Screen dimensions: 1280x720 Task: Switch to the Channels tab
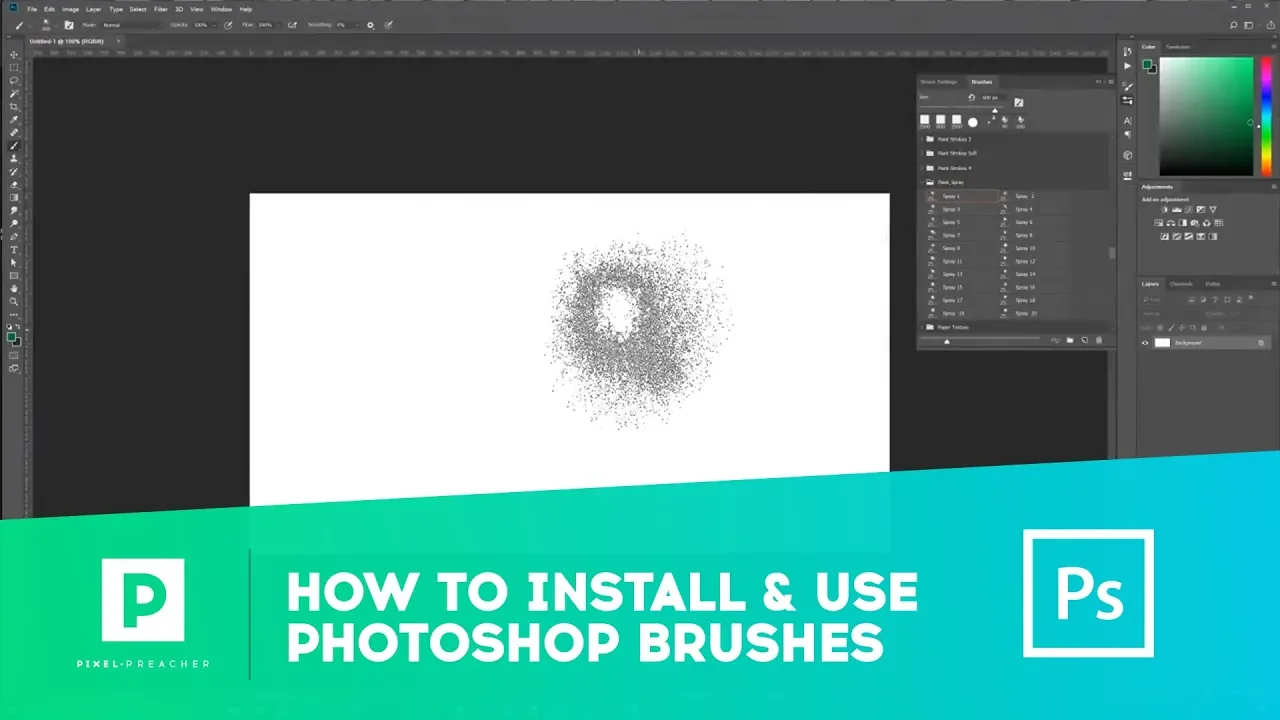pos(1181,284)
